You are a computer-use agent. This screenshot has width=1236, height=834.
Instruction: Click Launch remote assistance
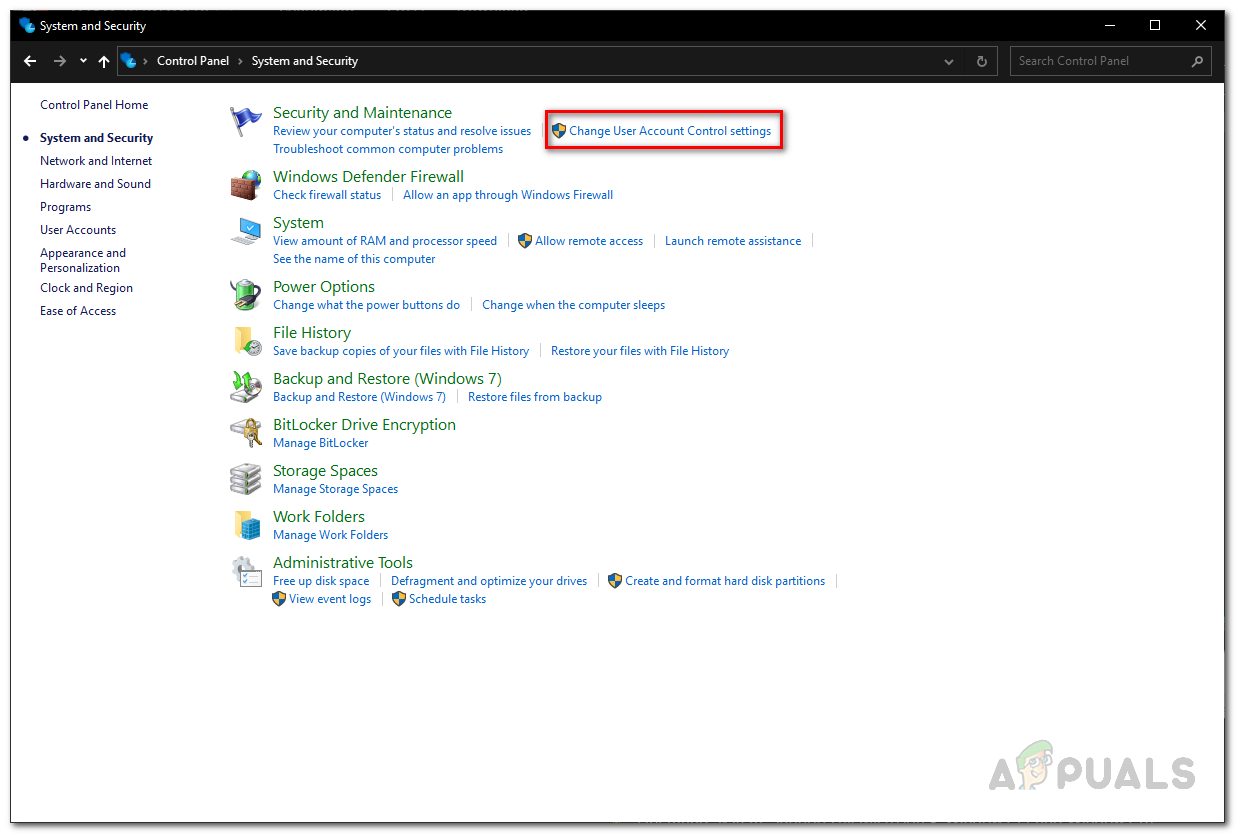pos(733,241)
